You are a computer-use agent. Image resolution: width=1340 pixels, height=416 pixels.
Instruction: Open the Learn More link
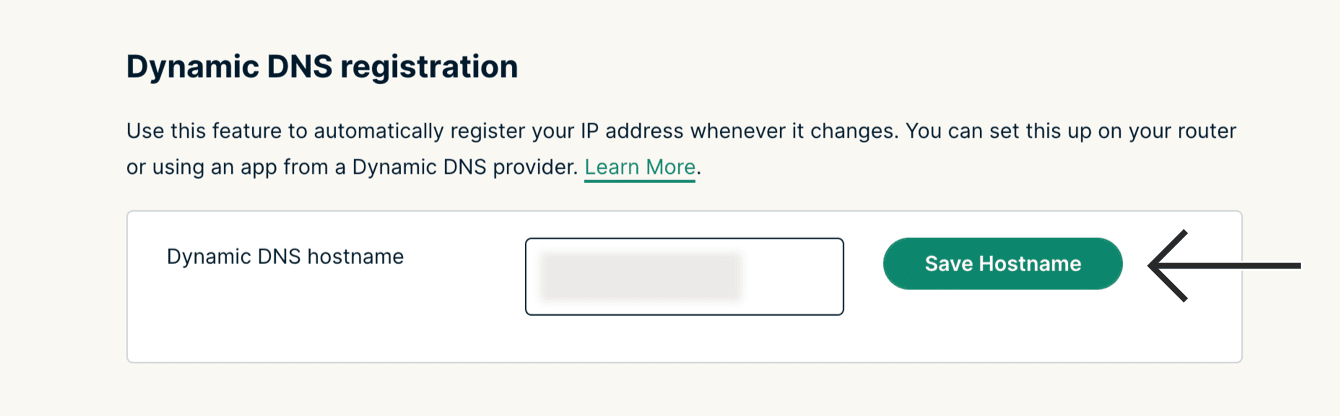click(639, 167)
